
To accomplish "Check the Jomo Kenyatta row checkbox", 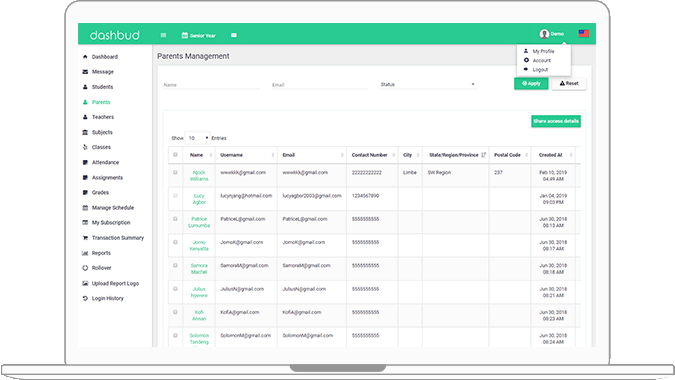I will (x=175, y=242).
